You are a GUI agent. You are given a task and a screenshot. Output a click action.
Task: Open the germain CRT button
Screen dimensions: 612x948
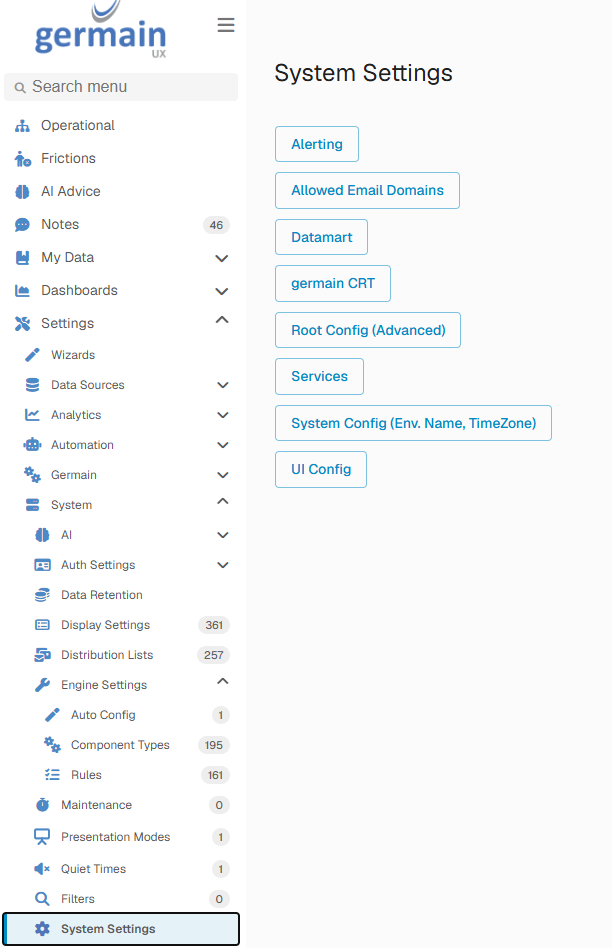[333, 284]
